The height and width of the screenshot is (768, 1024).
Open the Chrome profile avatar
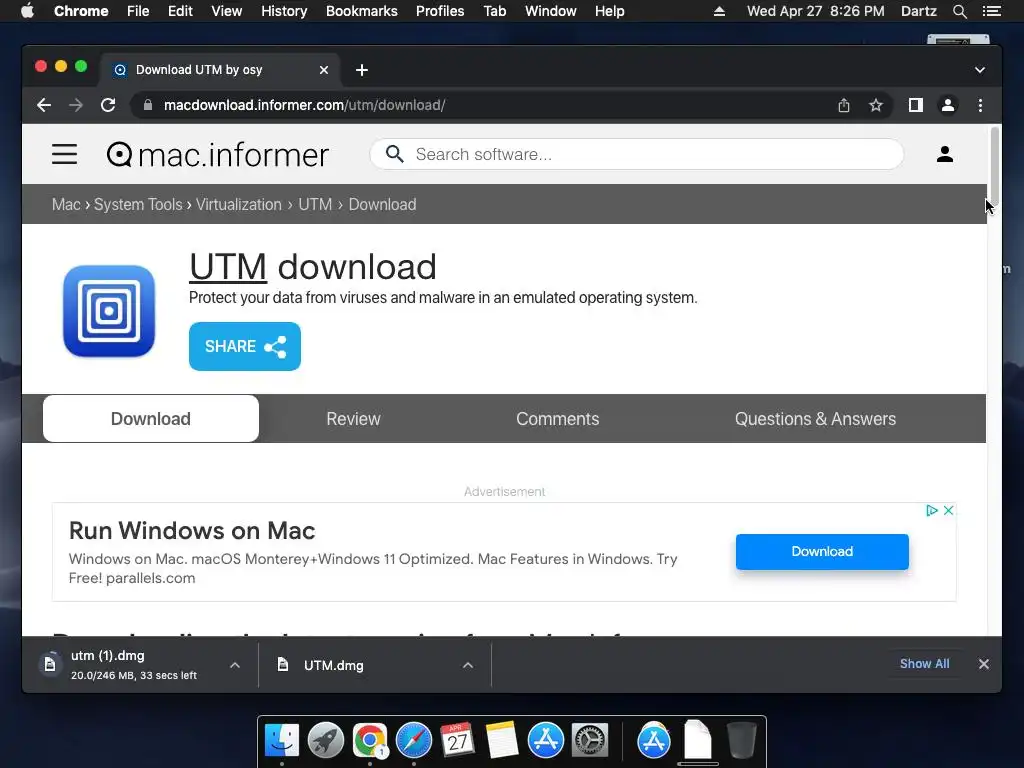click(948, 105)
